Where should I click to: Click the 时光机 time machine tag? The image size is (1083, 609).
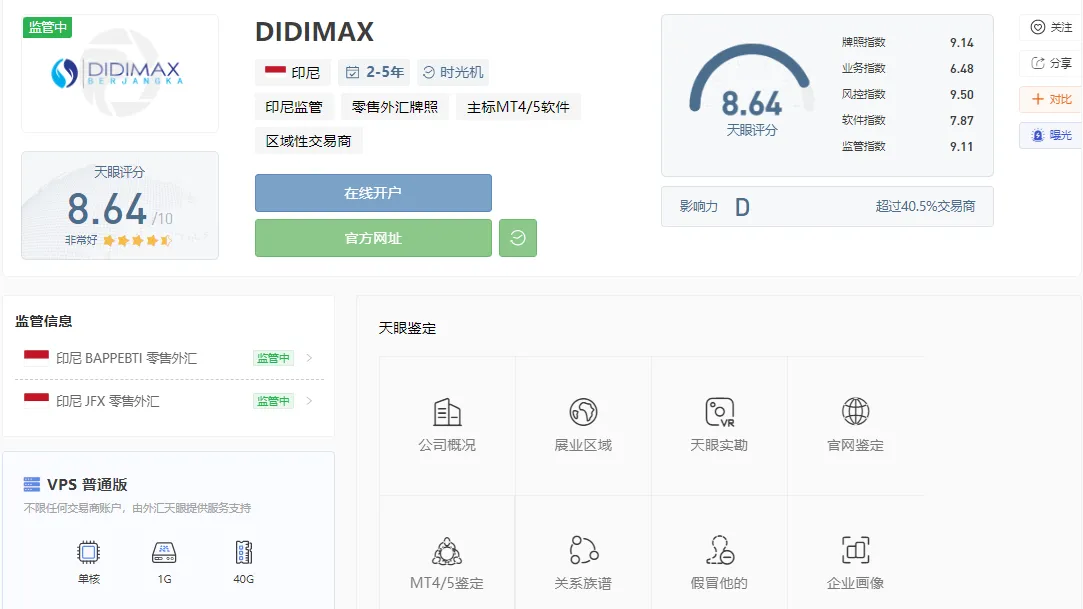coord(452,72)
